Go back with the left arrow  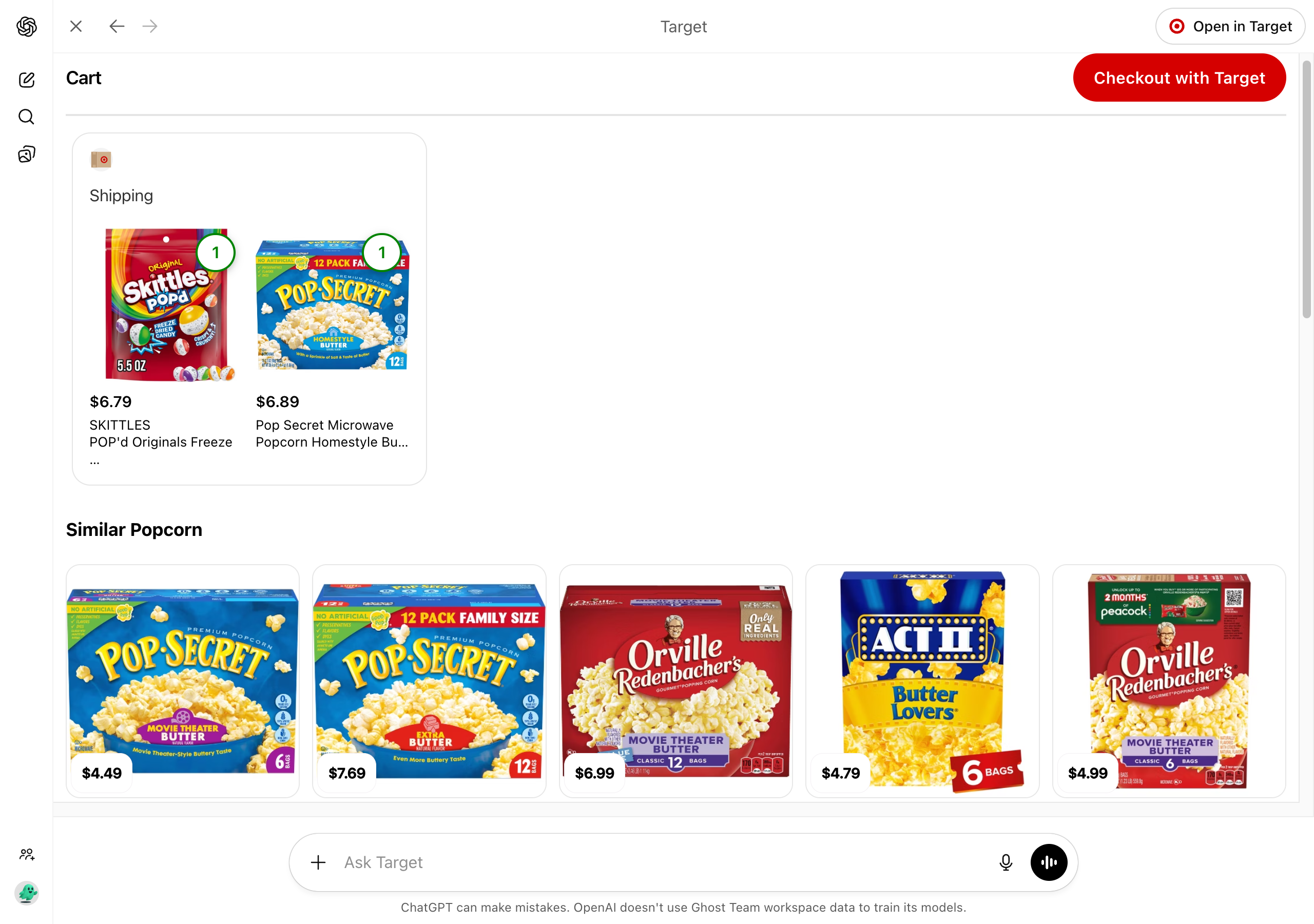117,26
